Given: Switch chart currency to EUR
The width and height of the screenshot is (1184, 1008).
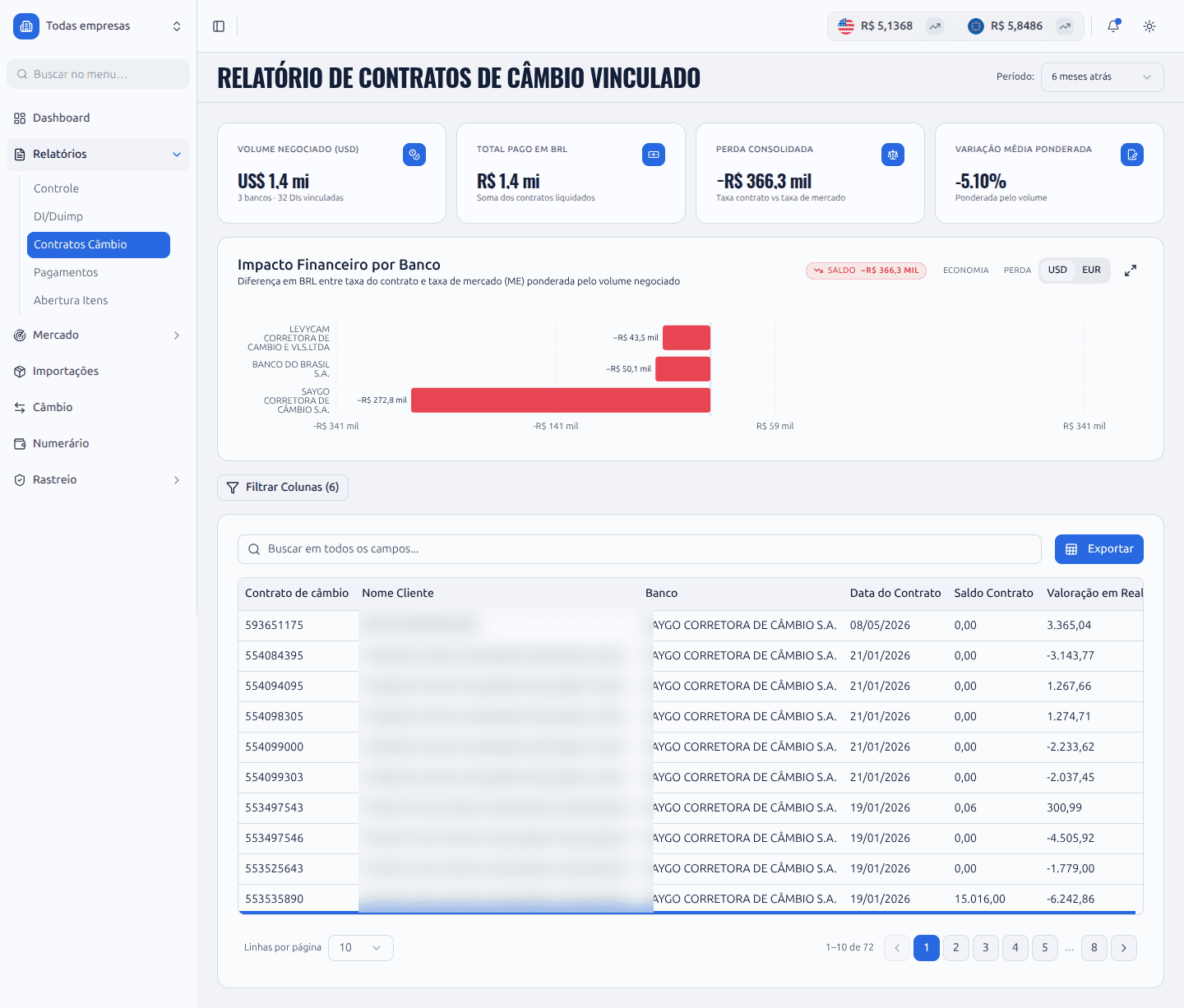Looking at the screenshot, I should pyautogui.click(x=1091, y=270).
